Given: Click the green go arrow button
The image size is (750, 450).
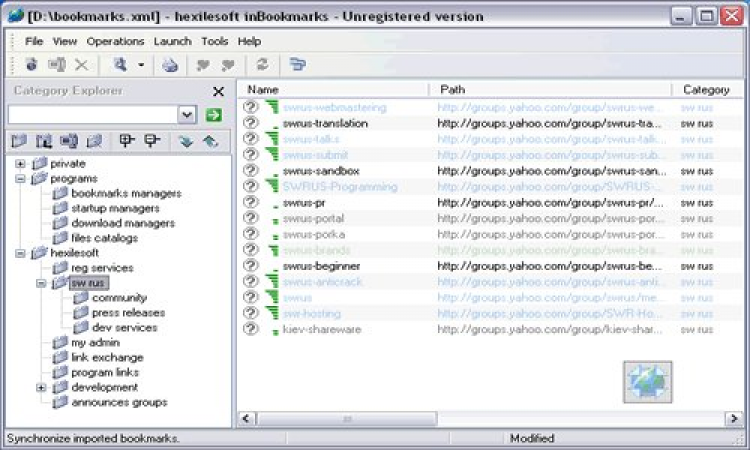Looking at the screenshot, I should coord(214,115).
